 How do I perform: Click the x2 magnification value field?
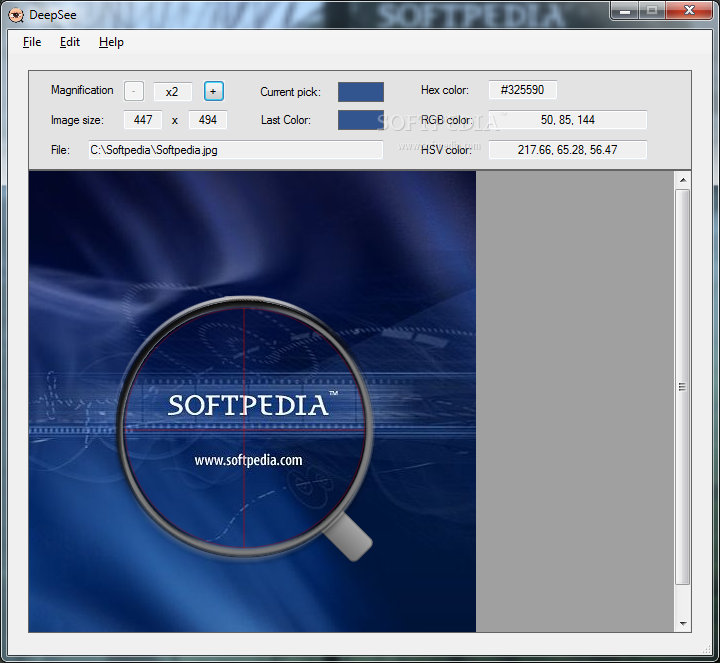pyautogui.click(x=172, y=91)
